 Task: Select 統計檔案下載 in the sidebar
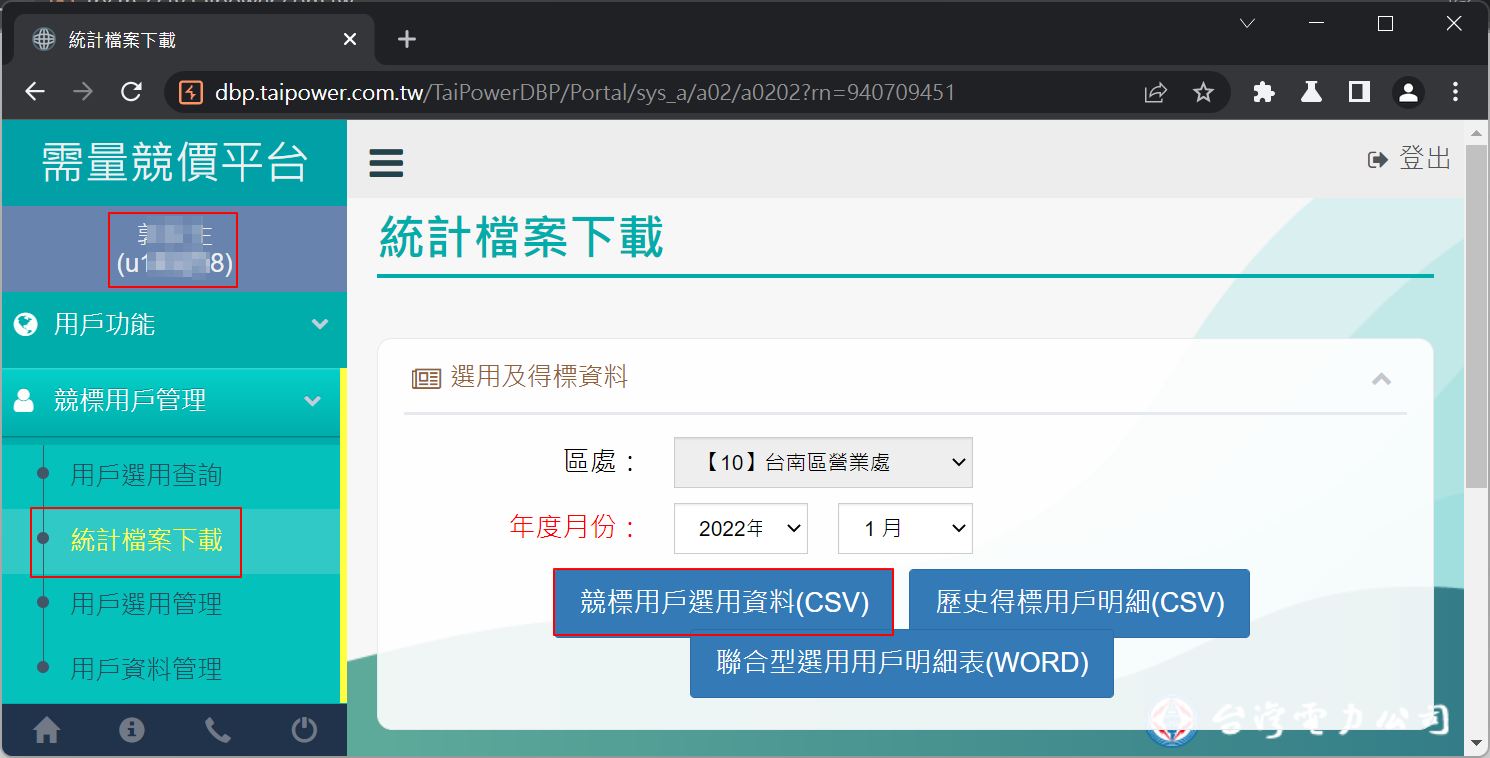pos(146,540)
